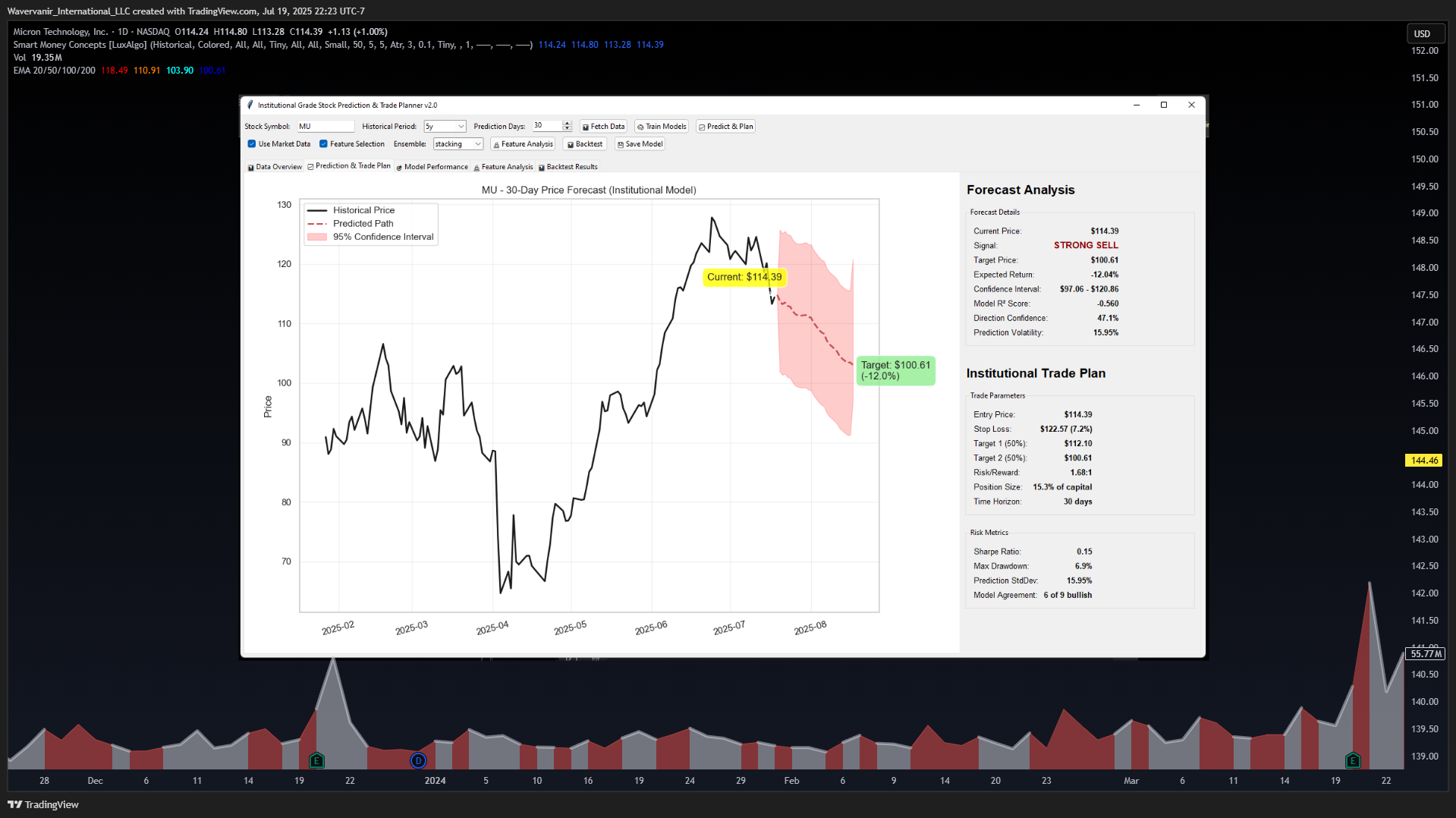The width and height of the screenshot is (1456, 818).
Task: Click the Vol 19.35M legend
Action: [38, 58]
